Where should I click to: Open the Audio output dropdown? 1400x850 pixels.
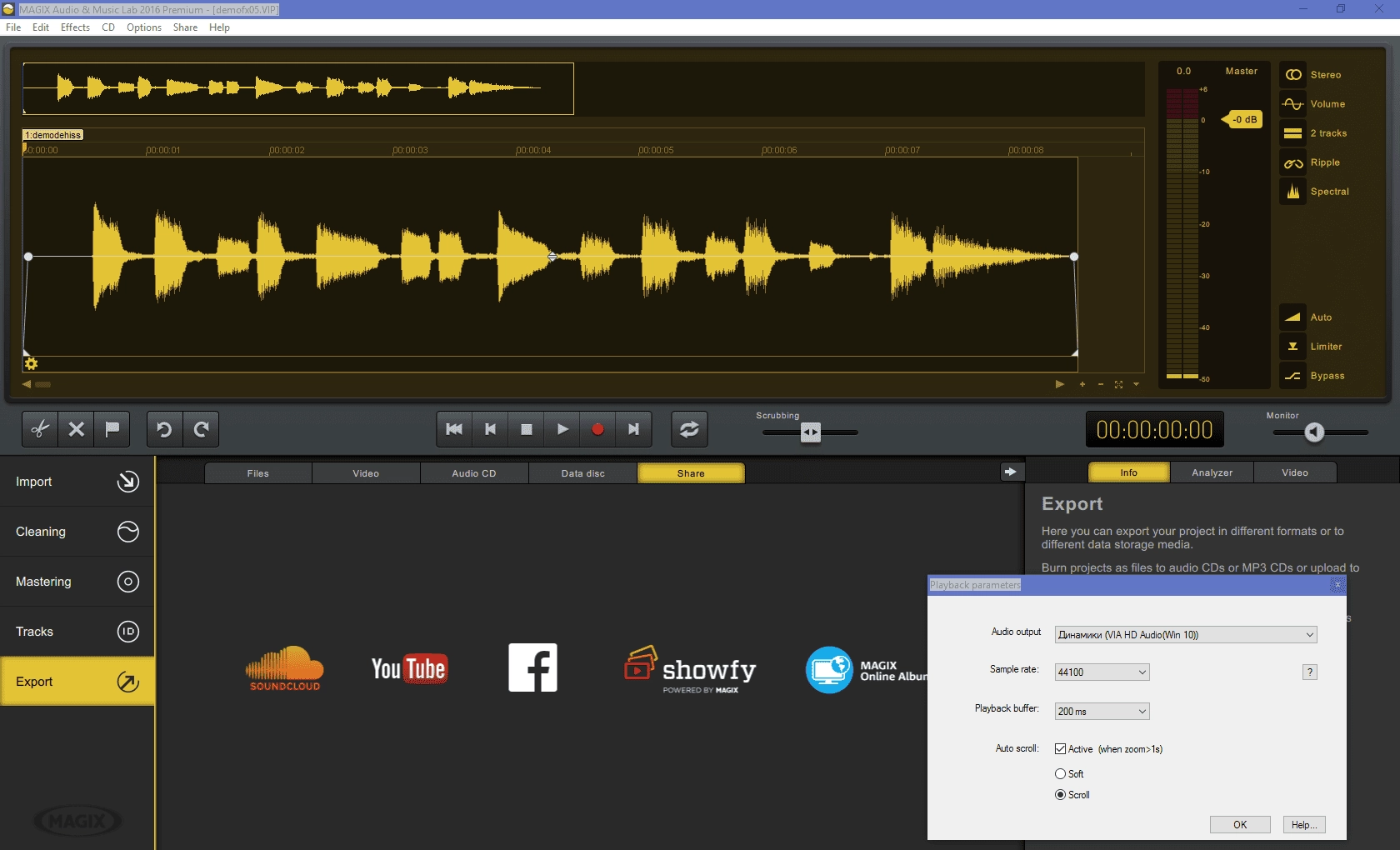[x=1186, y=635]
